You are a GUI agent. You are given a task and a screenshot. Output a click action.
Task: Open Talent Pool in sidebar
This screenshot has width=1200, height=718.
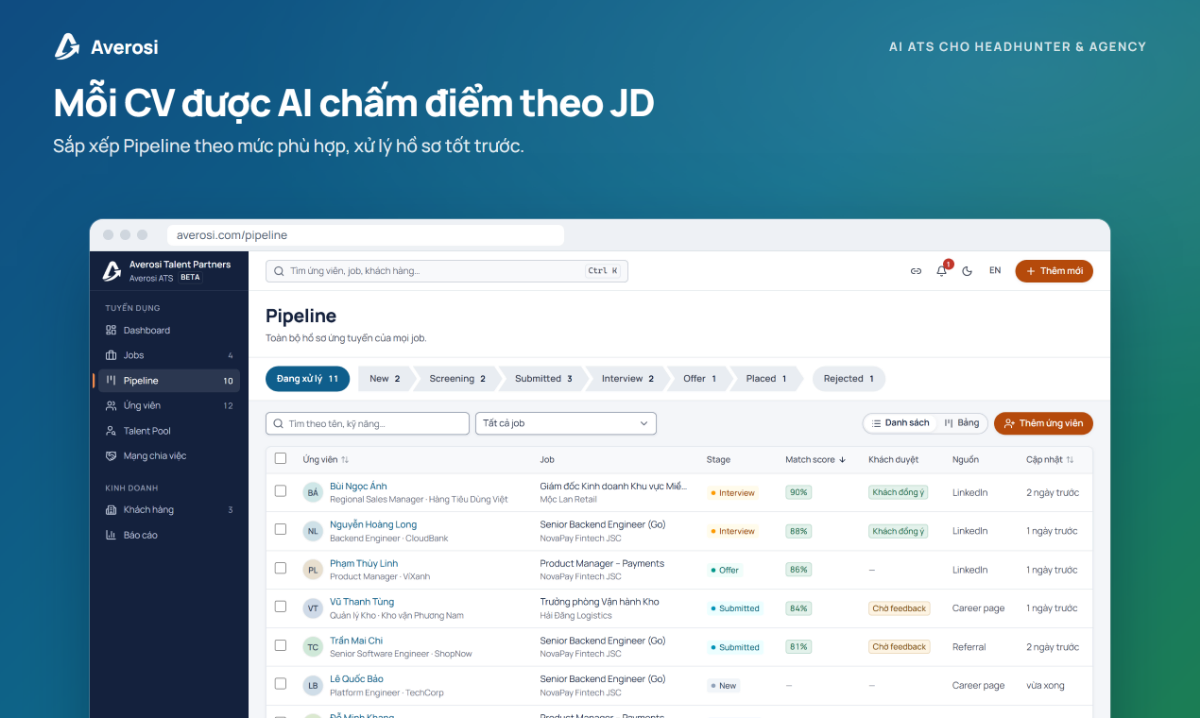(x=168, y=431)
